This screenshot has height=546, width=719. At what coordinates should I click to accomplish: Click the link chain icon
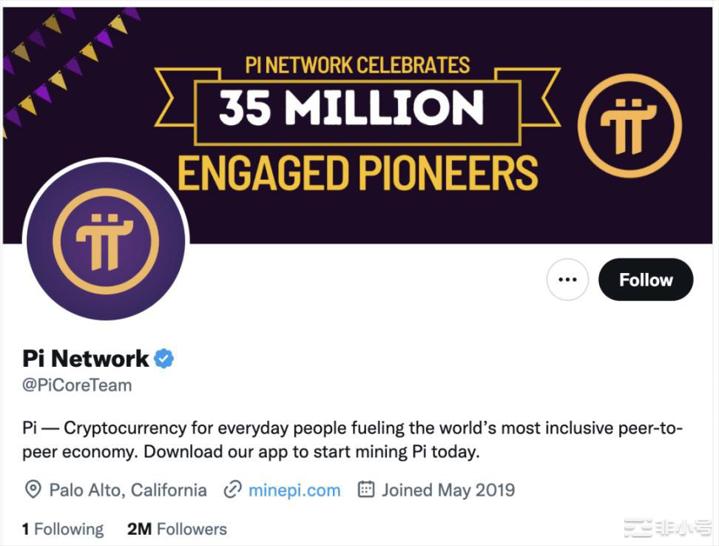pos(233,490)
